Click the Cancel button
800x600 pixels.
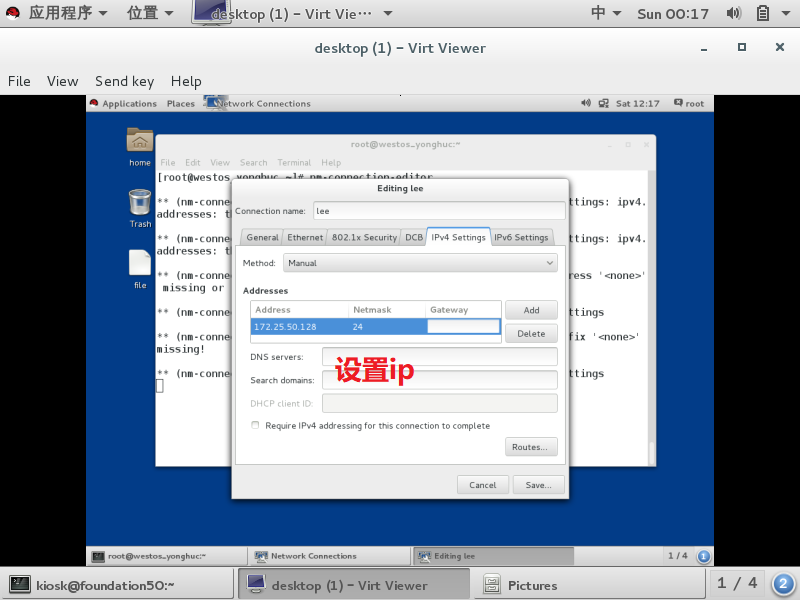pos(483,485)
